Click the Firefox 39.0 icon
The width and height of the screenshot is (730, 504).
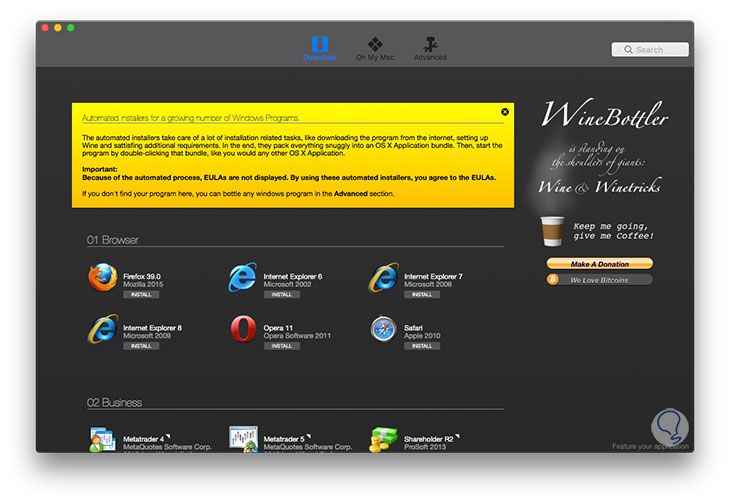[x=103, y=277]
